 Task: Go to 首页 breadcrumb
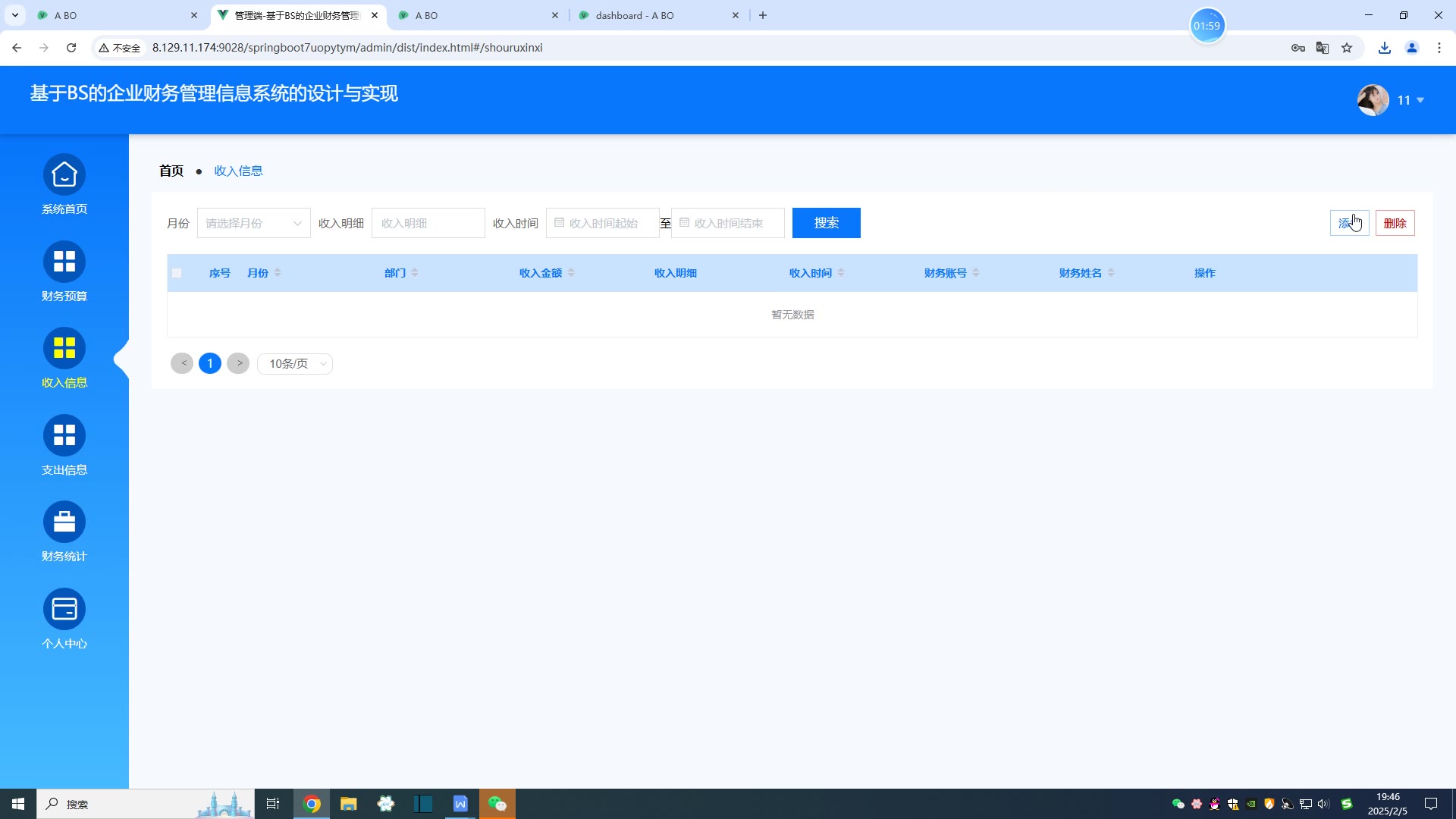click(x=171, y=171)
